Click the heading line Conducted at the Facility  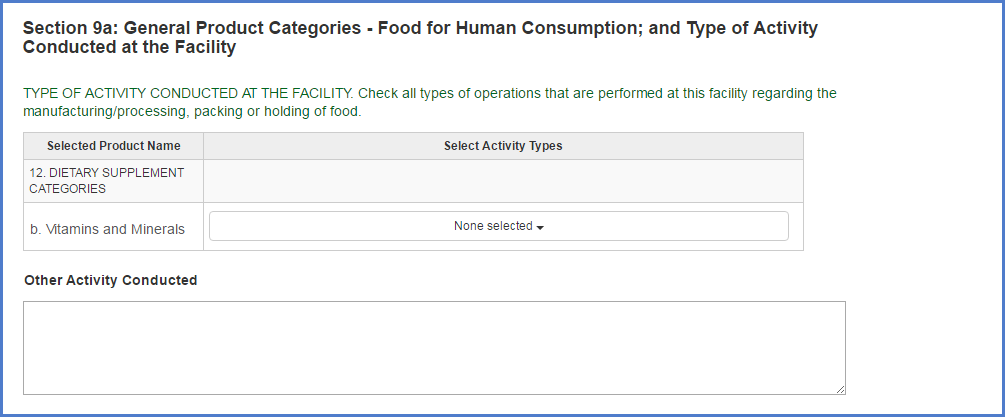coord(130,47)
